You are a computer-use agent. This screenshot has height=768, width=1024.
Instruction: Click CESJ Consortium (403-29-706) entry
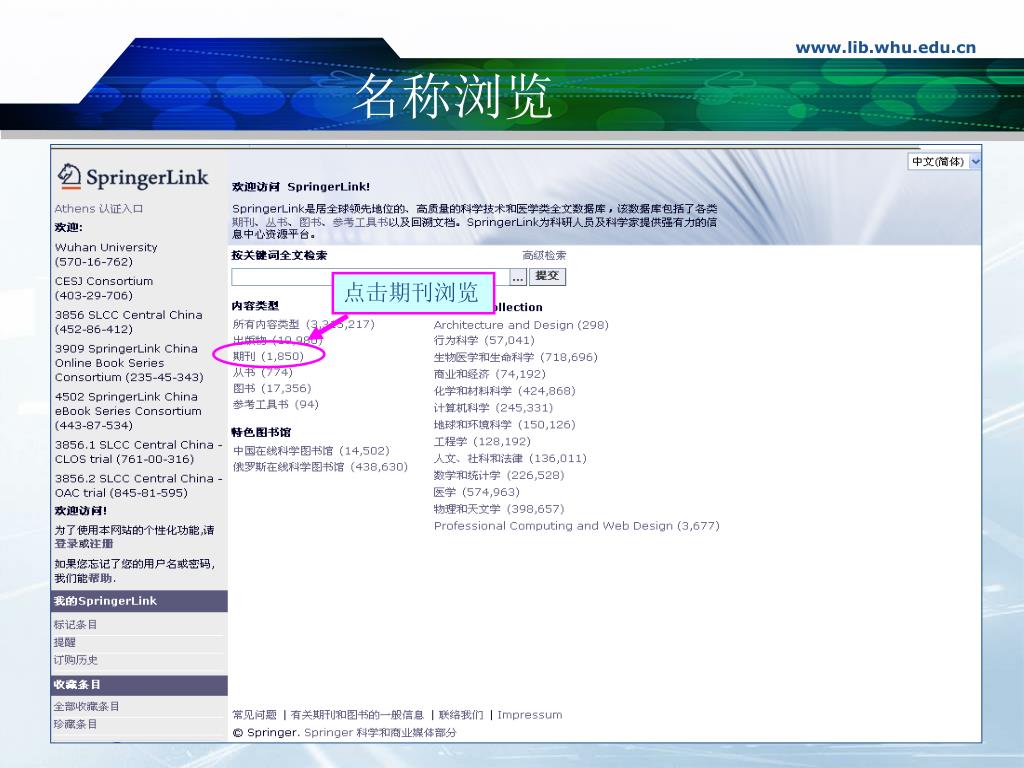click(x=104, y=288)
